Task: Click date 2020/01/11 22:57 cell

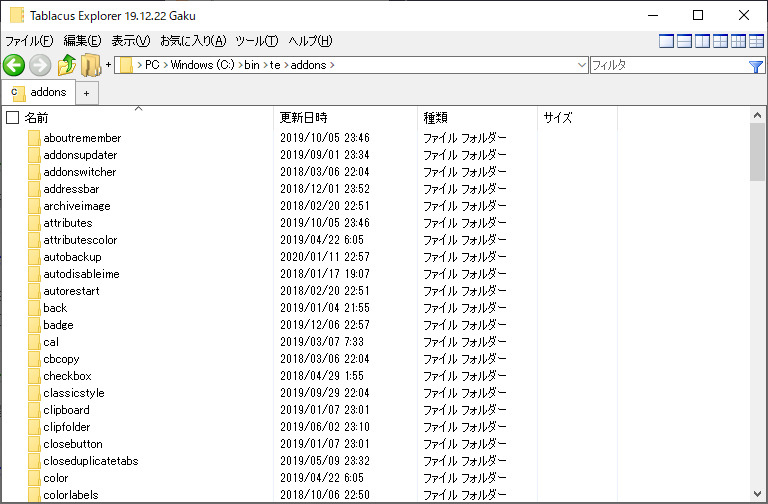Action: tap(325, 257)
